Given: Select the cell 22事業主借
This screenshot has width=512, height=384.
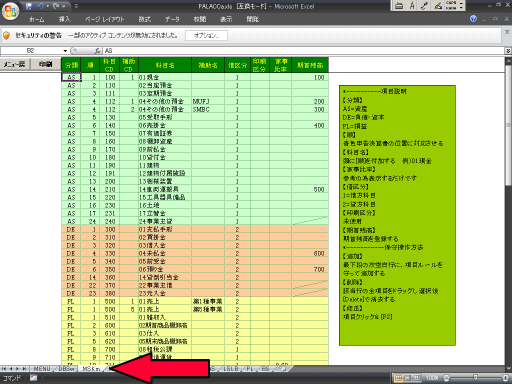Looking at the screenshot, I should (165, 285).
